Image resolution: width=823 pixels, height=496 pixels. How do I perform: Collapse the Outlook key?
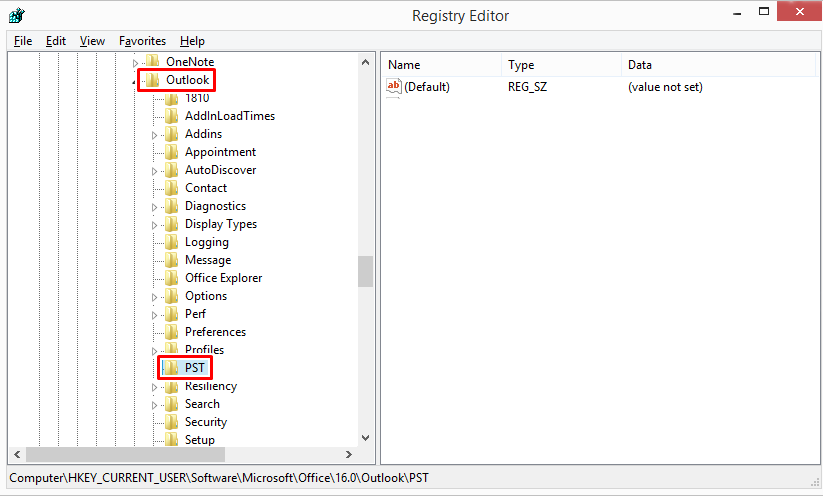coord(134,81)
